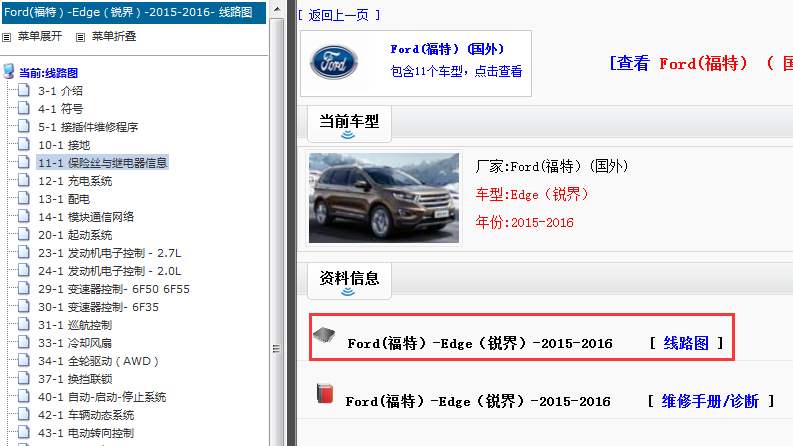Click the 车型:Edge（锐界） text
This screenshot has height=446, width=793.
coord(532,194)
